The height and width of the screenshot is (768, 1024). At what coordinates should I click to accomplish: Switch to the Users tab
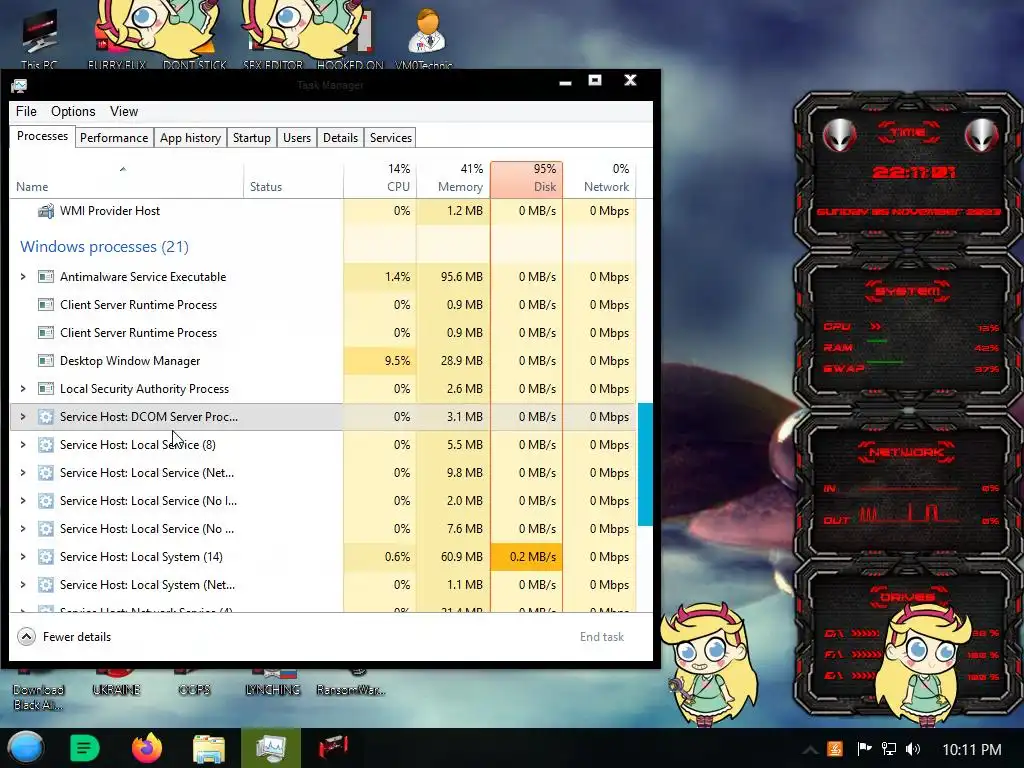296,138
